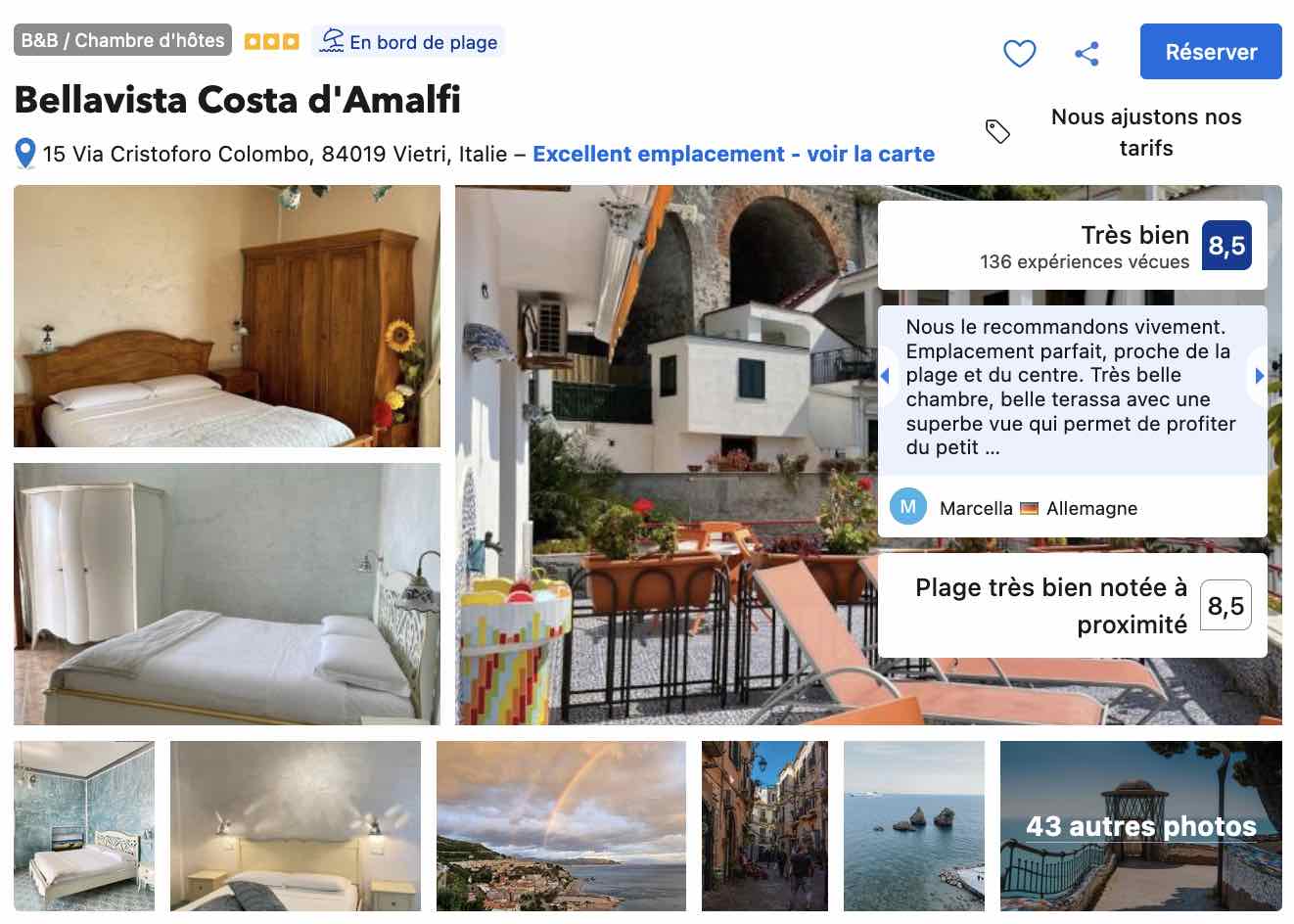Click the B&B / Chambre d'hôtes tag

coord(122,40)
